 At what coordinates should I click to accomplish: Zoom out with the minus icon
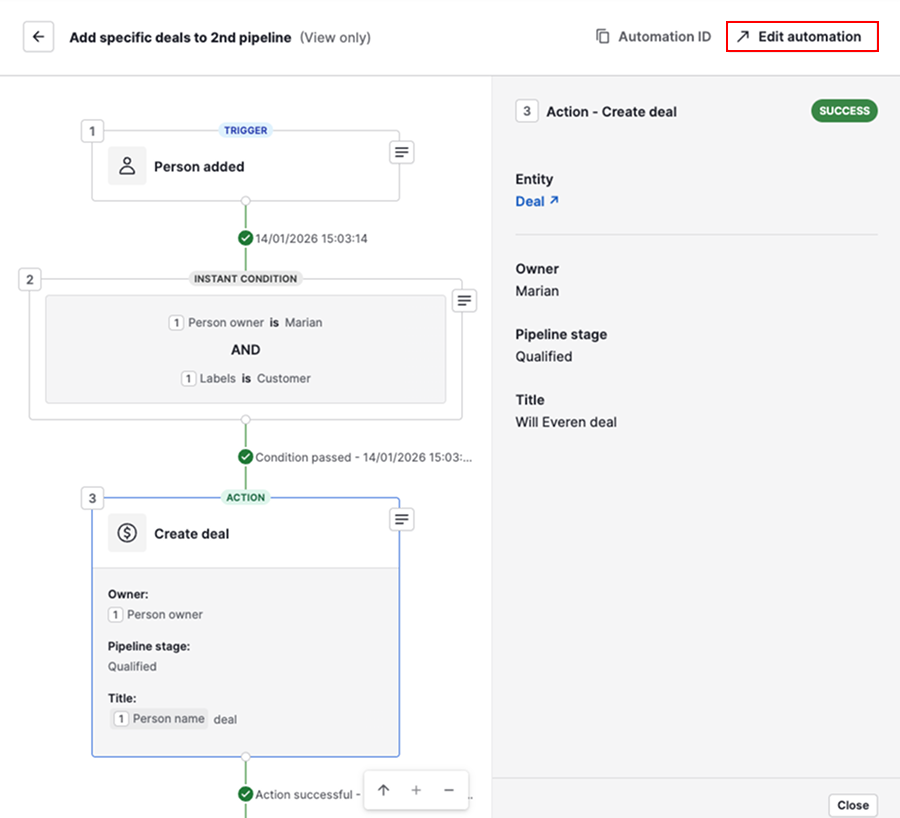pyautogui.click(x=449, y=790)
